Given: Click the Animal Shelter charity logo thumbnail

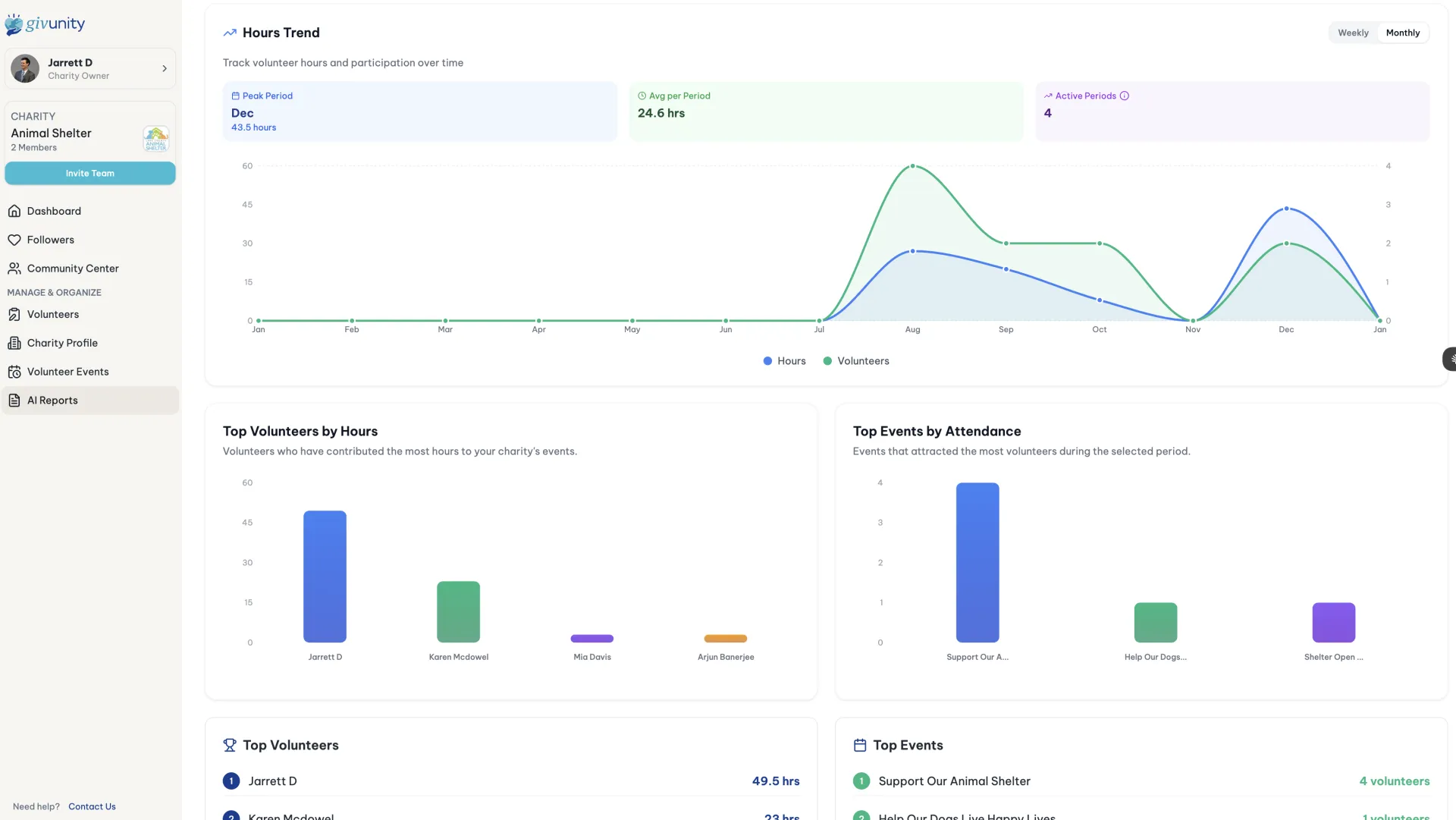Looking at the screenshot, I should (155, 139).
